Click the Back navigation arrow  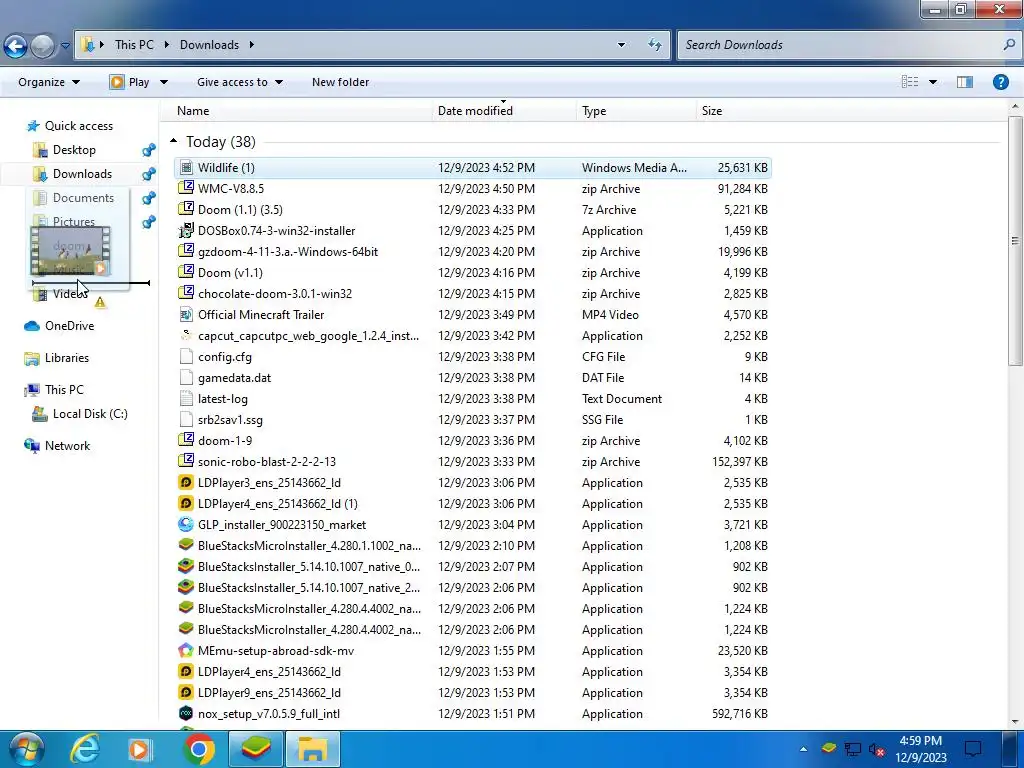[15, 46]
